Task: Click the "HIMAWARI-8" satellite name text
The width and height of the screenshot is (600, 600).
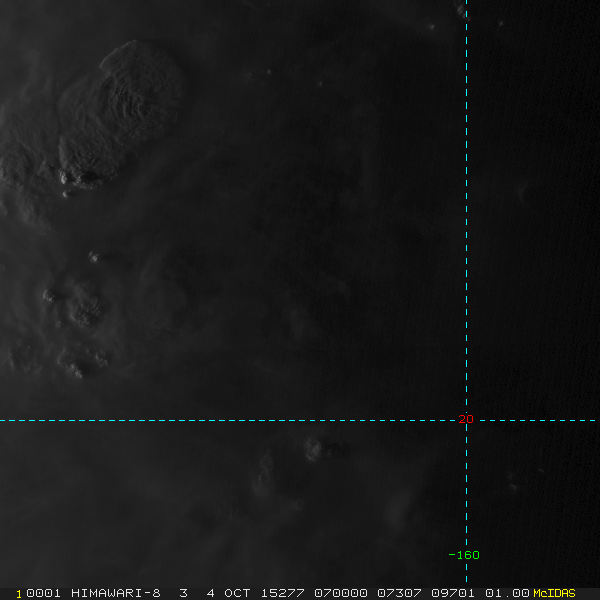Action: (116, 593)
